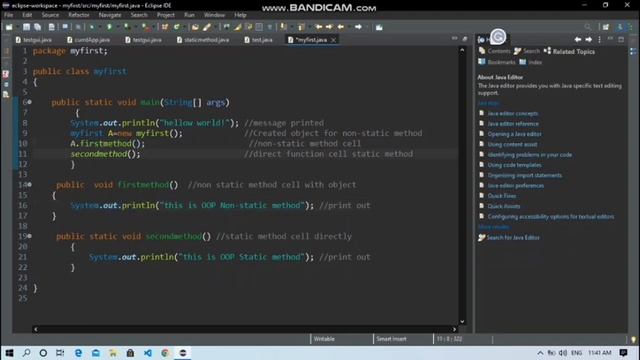Open the Navigate menu
Screen dimensions: 640x360
110,15
